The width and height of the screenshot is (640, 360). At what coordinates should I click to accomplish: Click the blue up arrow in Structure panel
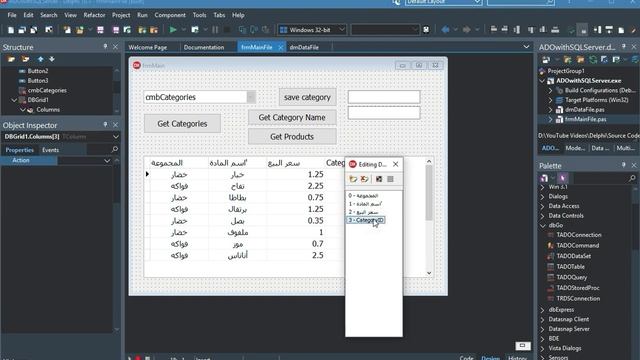point(40,59)
